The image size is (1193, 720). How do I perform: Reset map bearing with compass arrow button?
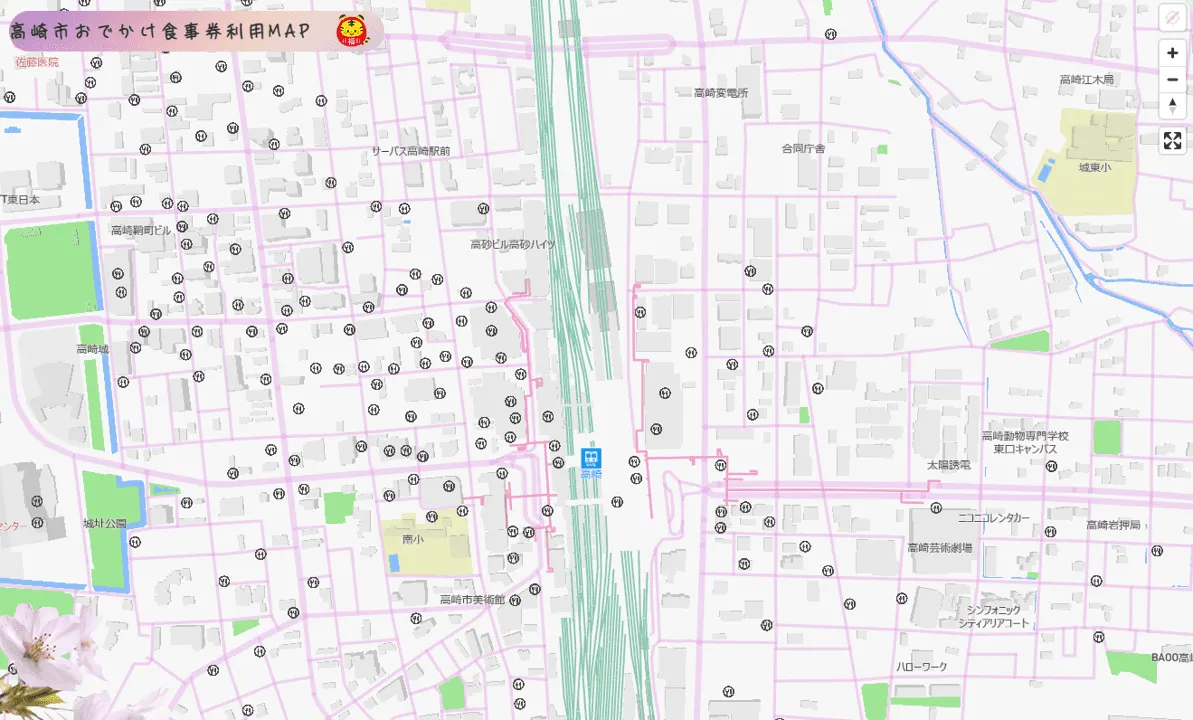(x=1172, y=105)
